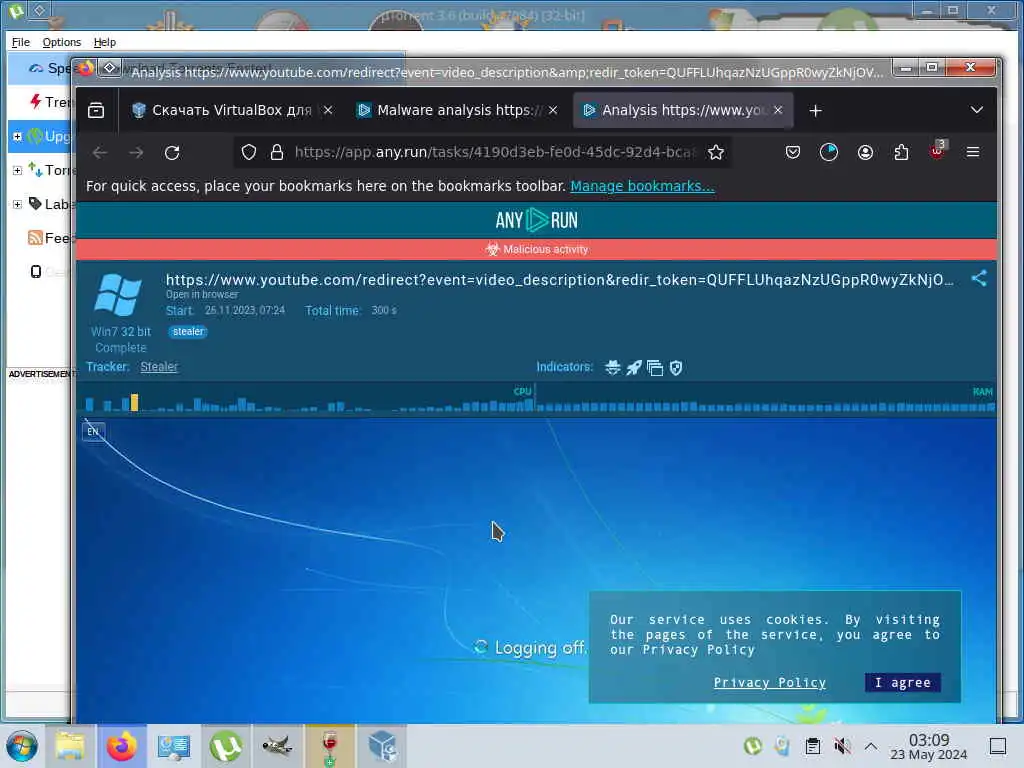Open the Privacy Policy link
Image resolution: width=1024 pixels, height=768 pixels.
[x=769, y=682]
